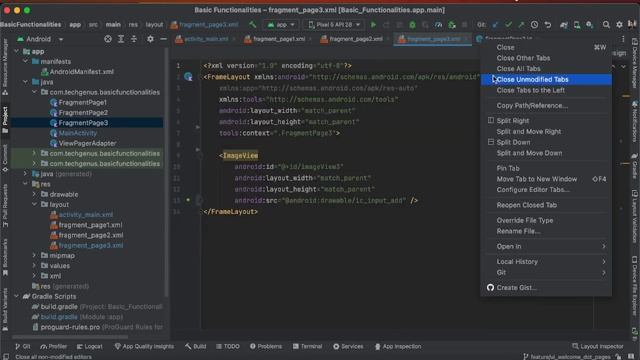This screenshot has height=360, width=640.
Task: Collapse the app module node
Action: [x=16, y=51]
